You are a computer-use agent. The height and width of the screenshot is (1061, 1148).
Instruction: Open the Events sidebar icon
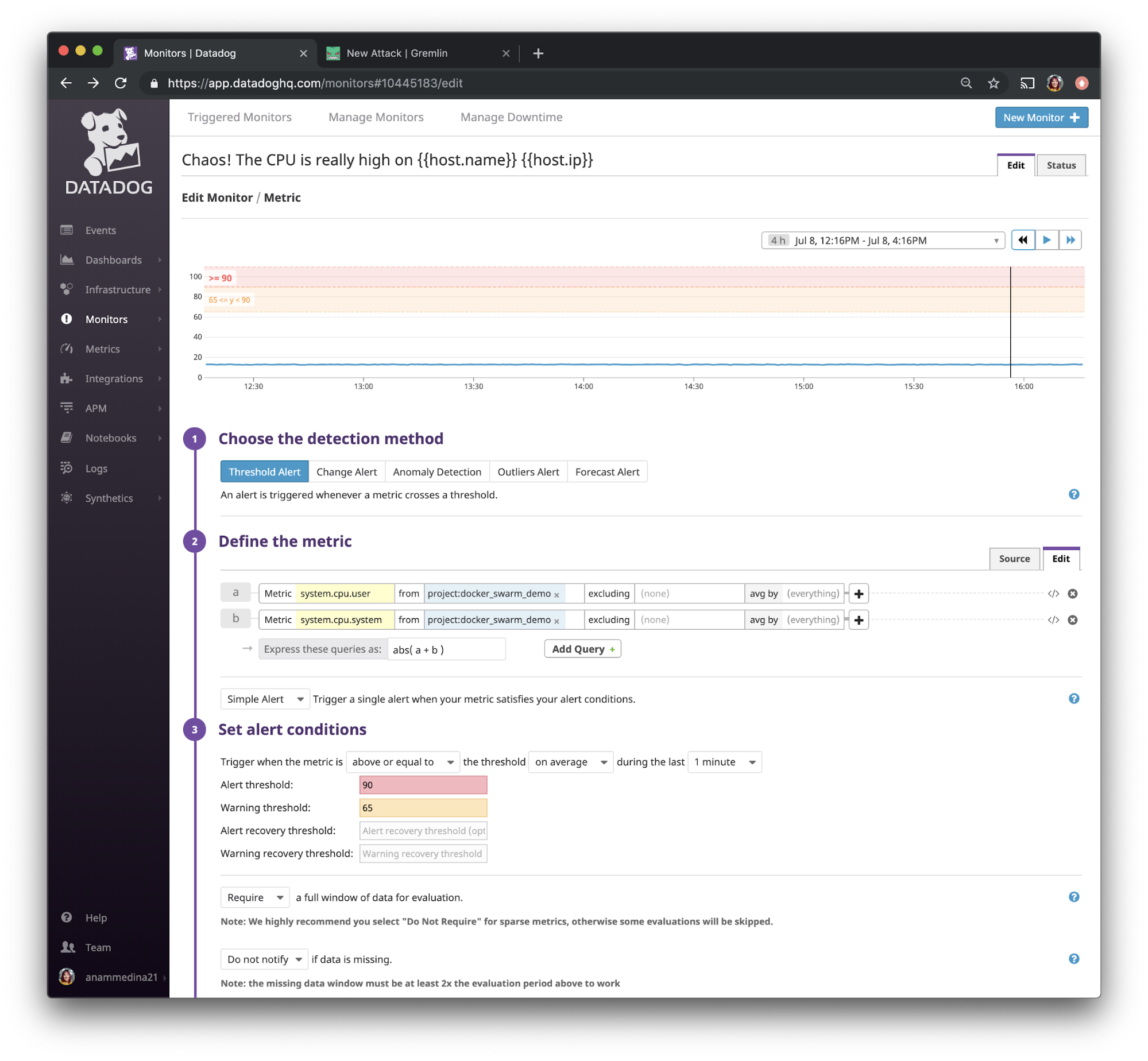67,230
